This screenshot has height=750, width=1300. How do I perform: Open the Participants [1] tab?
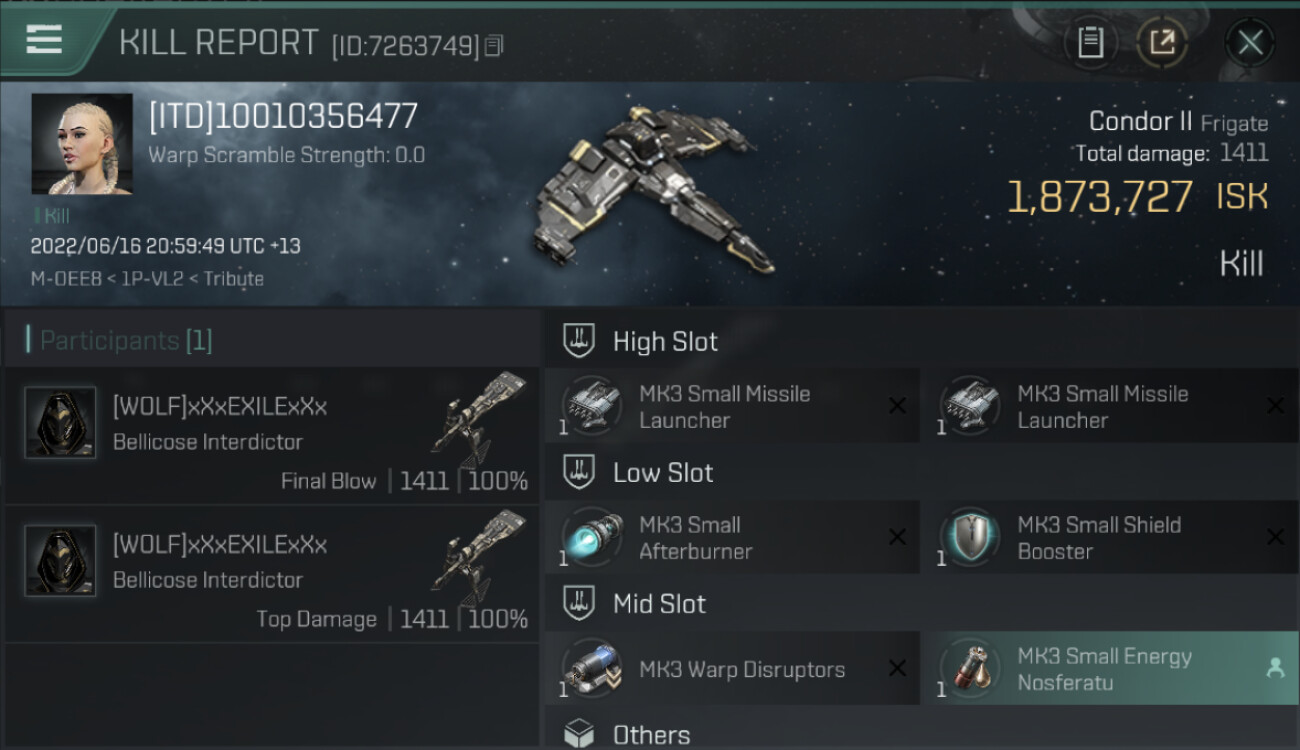tap(120, 340)
